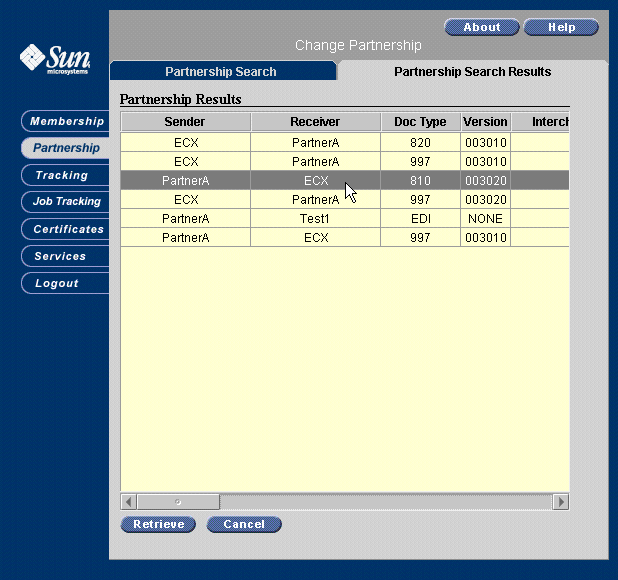This screenshot has height=580, width=618.
Task: Select Doc Type 820 cell
Action: pyautogui.click(x=421, y=142)
